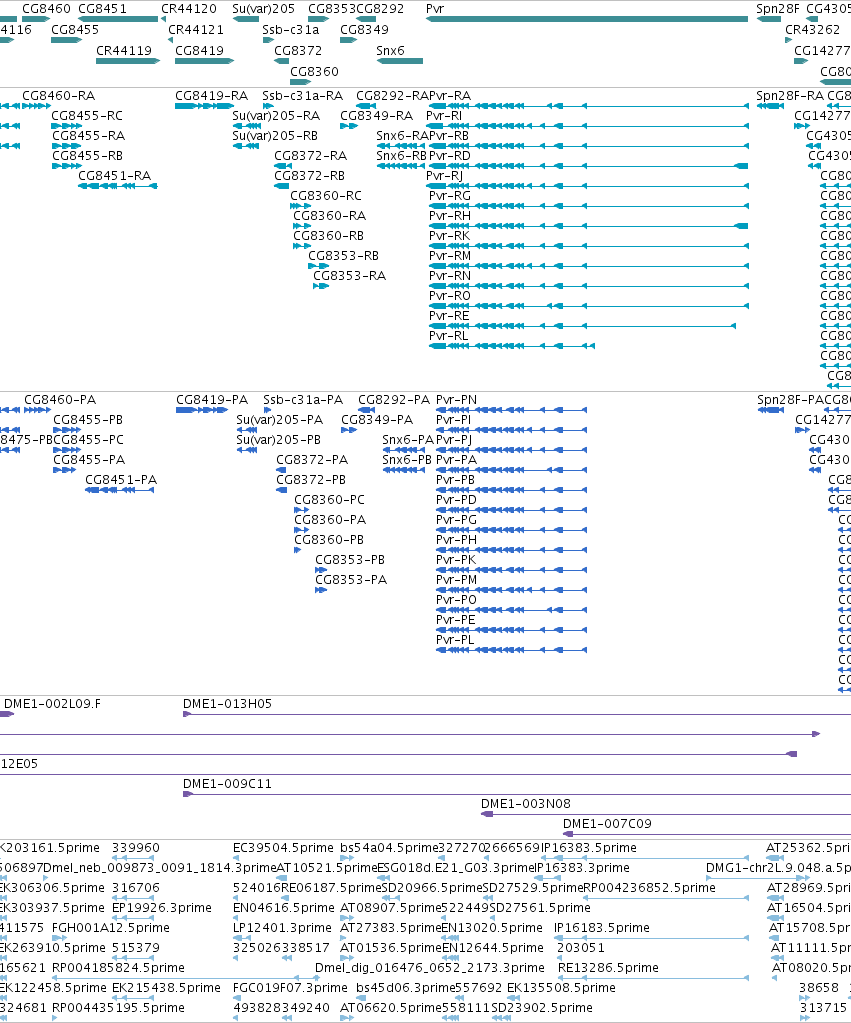Click the Snx6 gene label
The height and width of the screenshot is (1023, 851).
click(x=390, y=51)
